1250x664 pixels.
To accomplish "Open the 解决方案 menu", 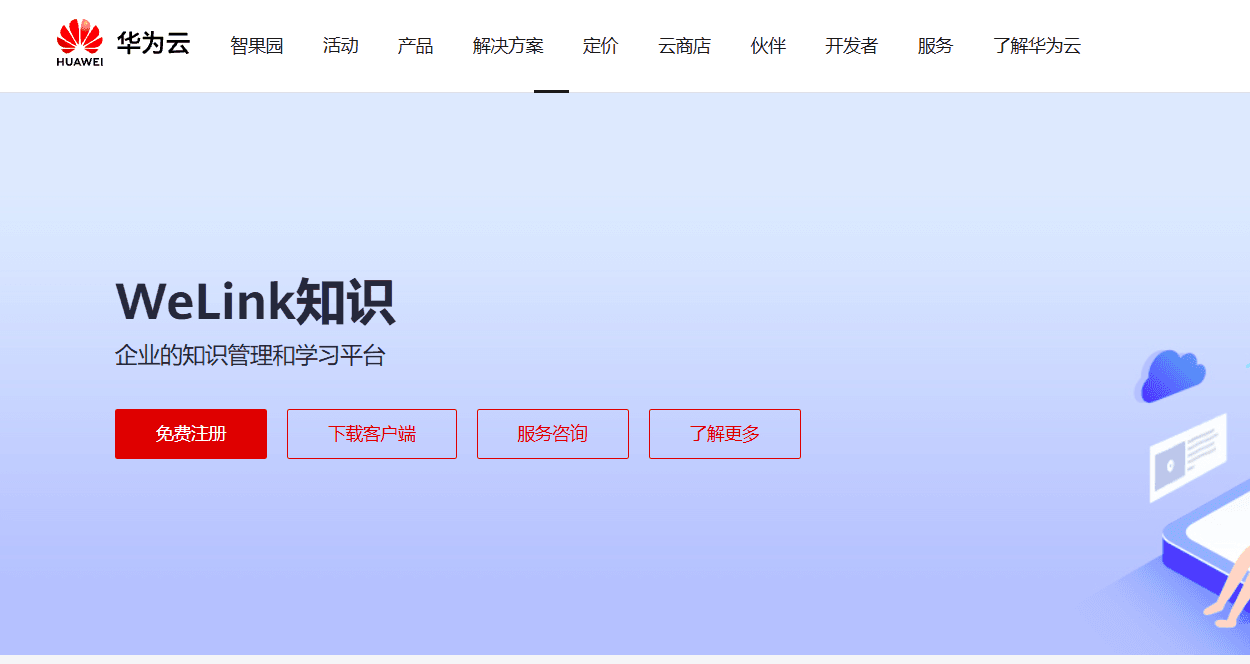I will tap(509, 46).
